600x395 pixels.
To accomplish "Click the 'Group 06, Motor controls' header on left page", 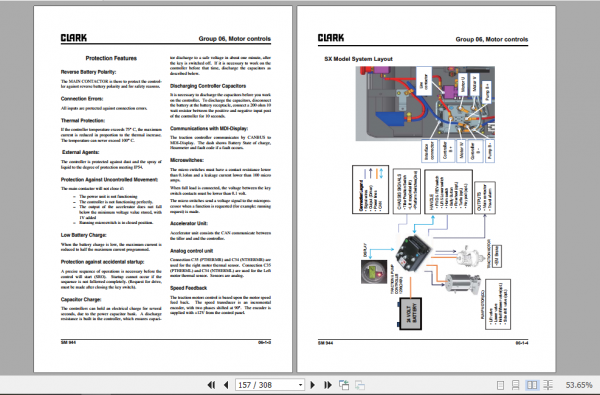I will [x=235, y=39].
